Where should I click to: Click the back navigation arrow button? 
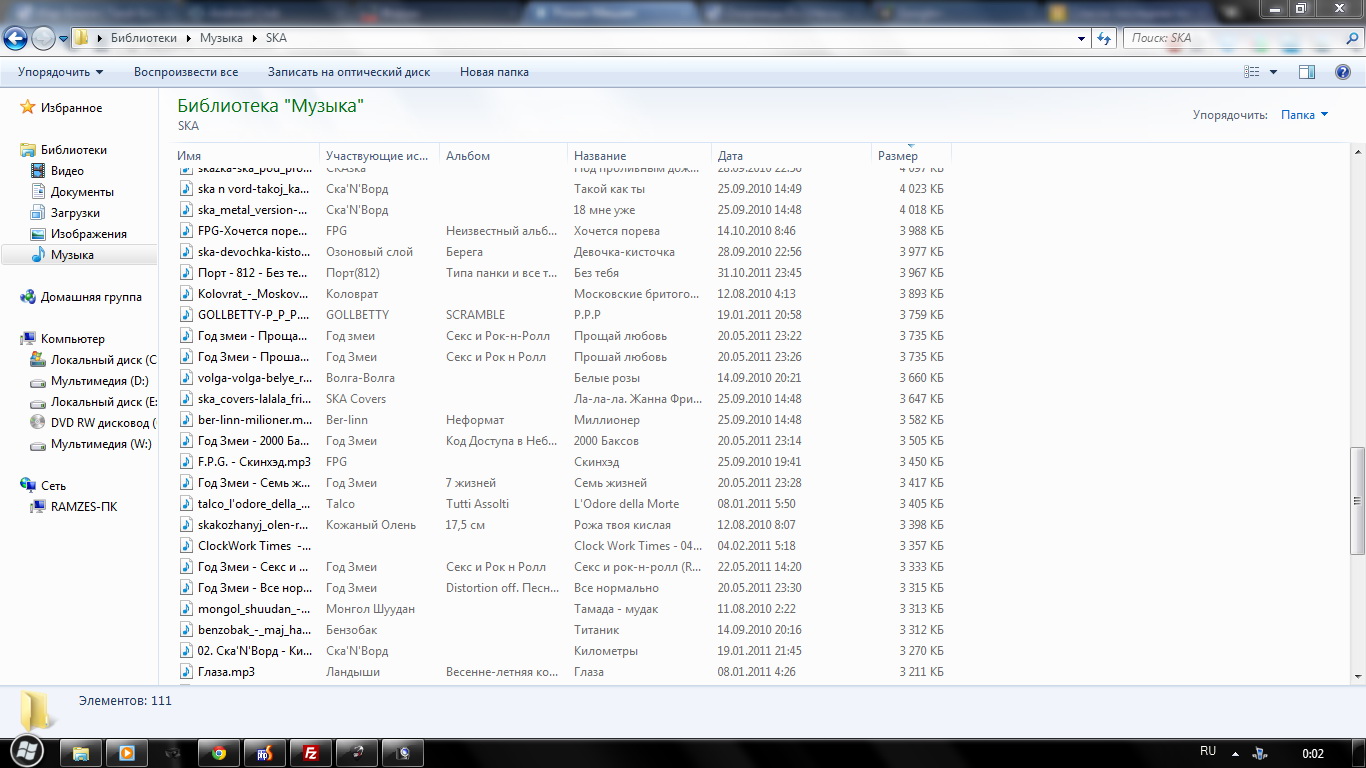tap(15, 38)
